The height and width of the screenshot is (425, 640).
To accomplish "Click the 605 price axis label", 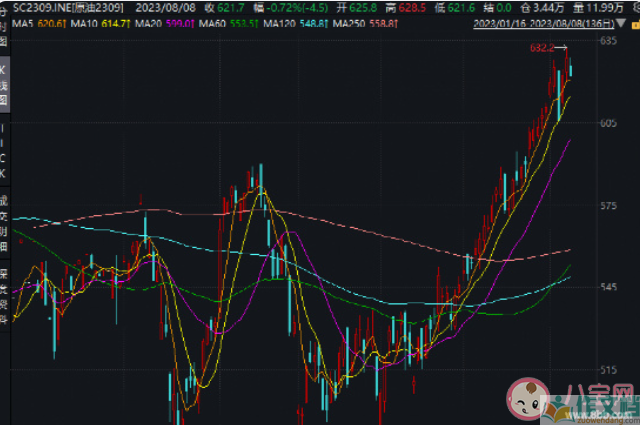I will [x=608, y=123].
